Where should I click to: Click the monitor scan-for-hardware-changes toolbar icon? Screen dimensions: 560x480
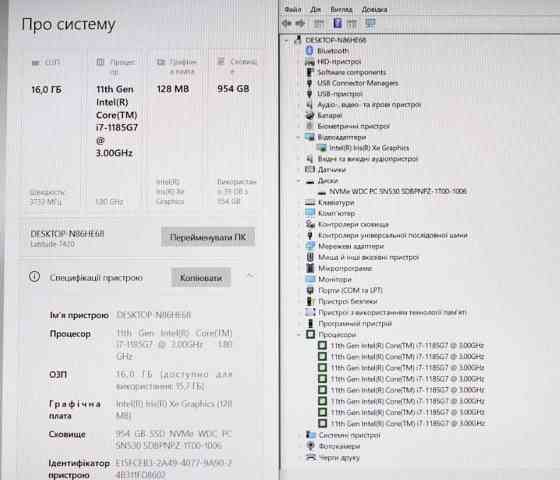coord(370,24)
